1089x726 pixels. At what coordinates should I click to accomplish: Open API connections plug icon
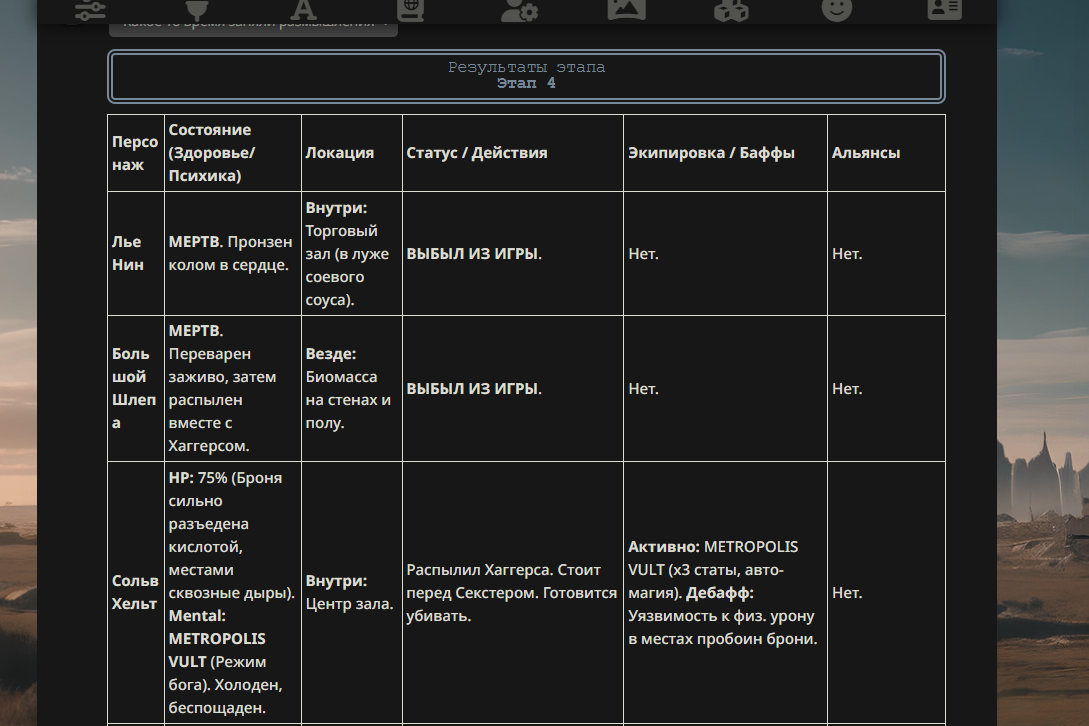click(x=197, y=10)
